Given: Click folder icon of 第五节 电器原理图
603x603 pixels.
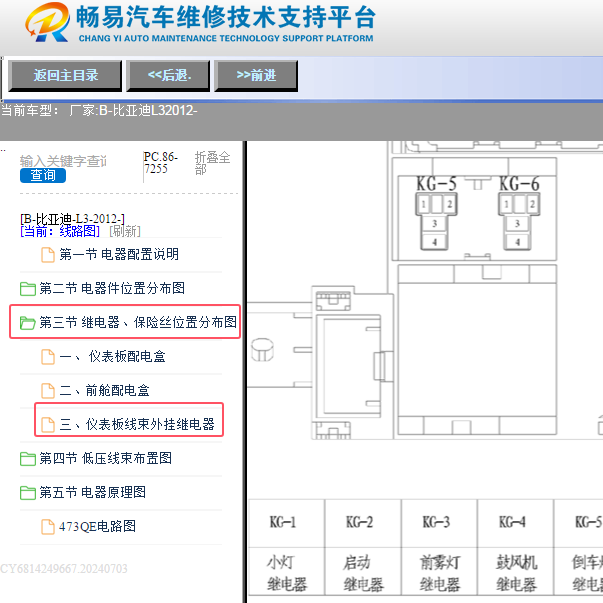Looking at the screenshot, I should (28, 493).
